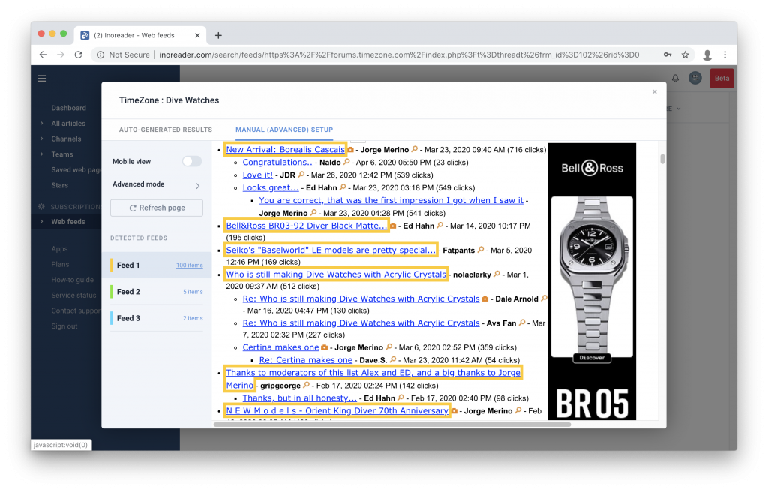768x491 pixels.
Task: Switch to Auto Generated Results tab
Action: coord(165,129)
